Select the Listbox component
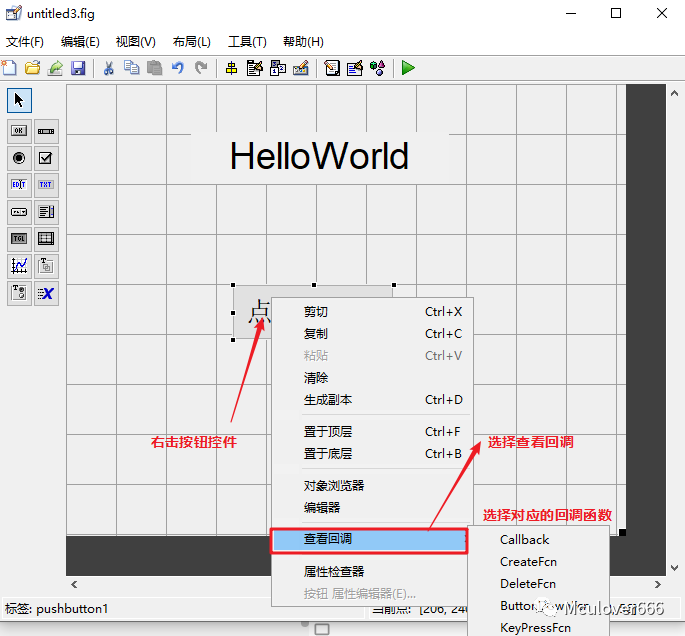Image resolution: width=685 pixels, height=636 pixels. point(46,212)
